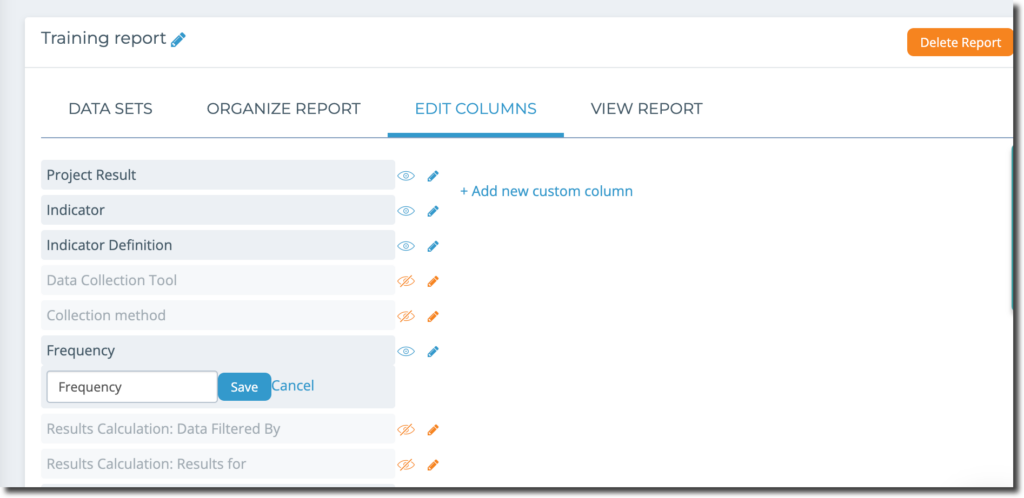Hide the Indicator column with eye icon
The width and height of the screenshot is (1024, 498).
406,211
